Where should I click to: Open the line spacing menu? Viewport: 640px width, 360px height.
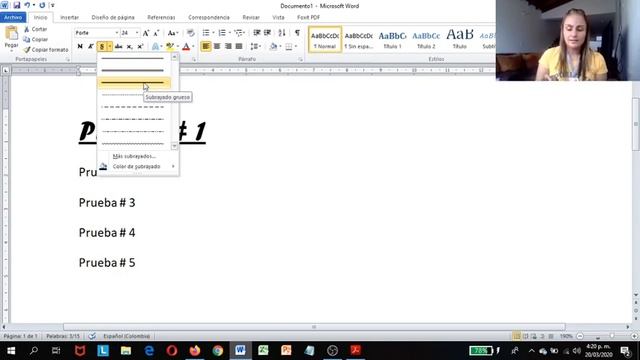click(x=255, y=47)
